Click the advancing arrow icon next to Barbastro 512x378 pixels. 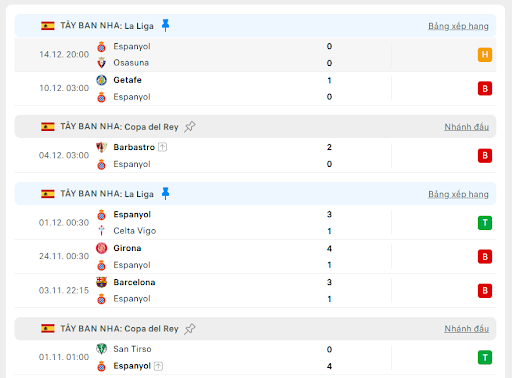point(162,147)
